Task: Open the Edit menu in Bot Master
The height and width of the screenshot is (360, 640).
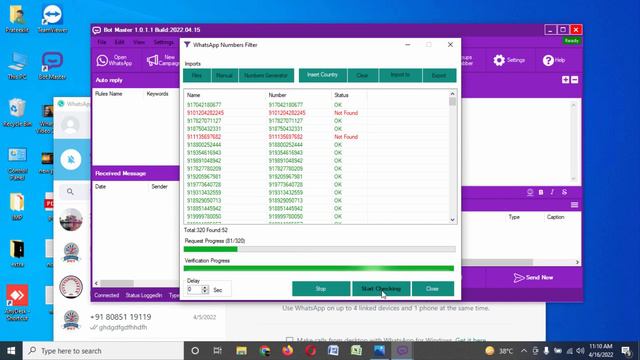Action: point(119,42)
